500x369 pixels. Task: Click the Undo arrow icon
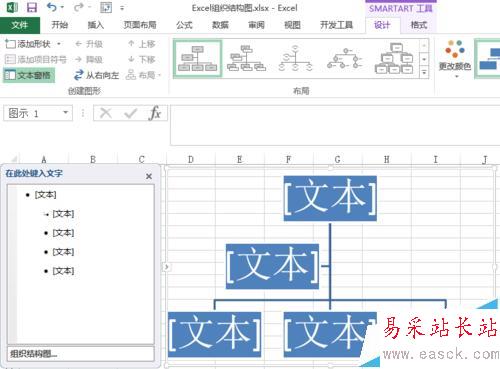(52, 7)
